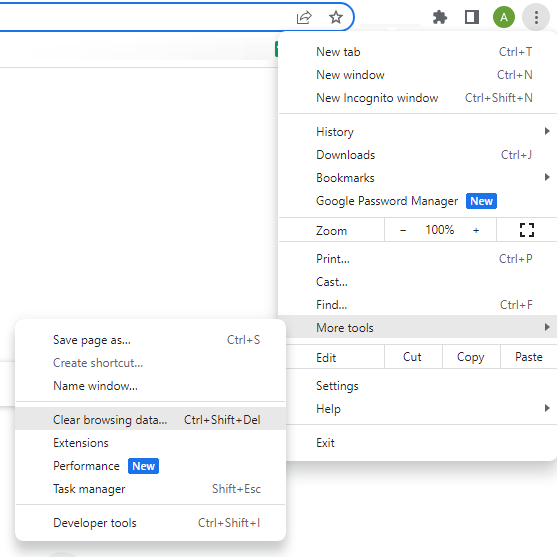Click the 100% zoom level value
The width and height of the screenshot is (557, 557).
(x=440, y=230)
